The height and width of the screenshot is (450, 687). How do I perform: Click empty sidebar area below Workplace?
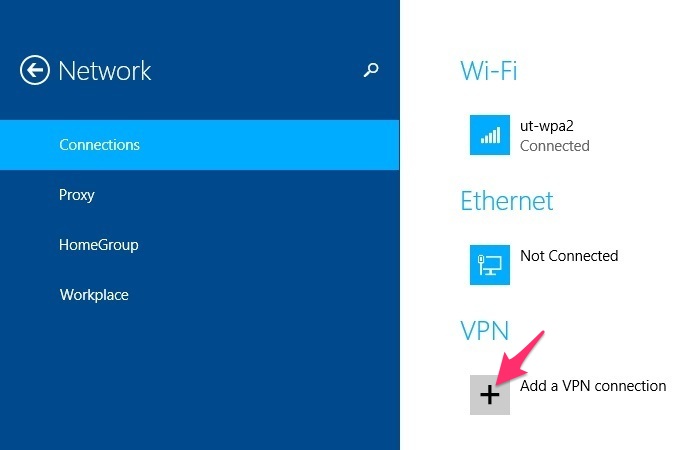(x=199, y=377)
